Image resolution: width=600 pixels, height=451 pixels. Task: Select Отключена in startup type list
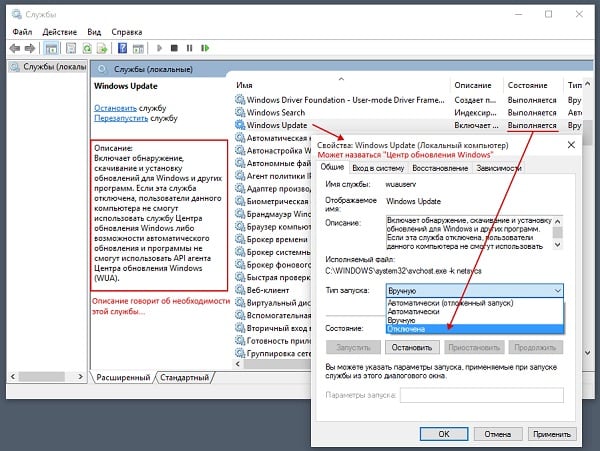tap(408, 328)
